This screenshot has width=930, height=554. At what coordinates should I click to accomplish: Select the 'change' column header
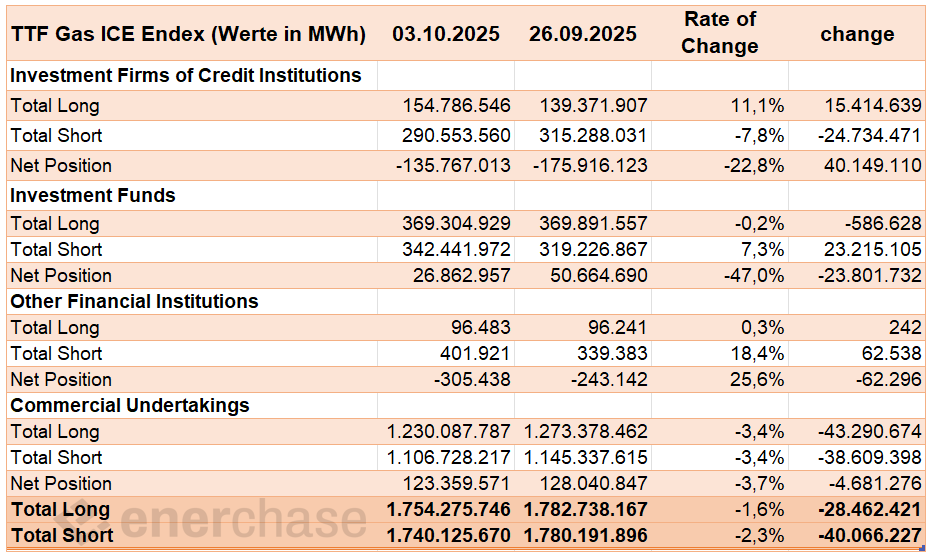pos(857,34)
